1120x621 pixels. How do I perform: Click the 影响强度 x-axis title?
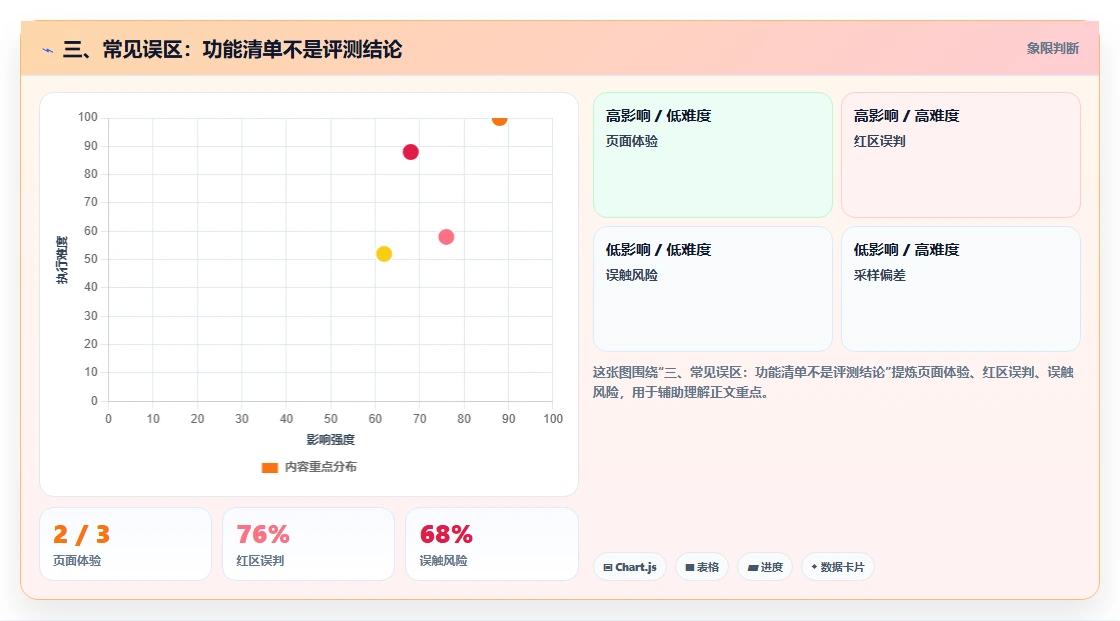[331, 439]
